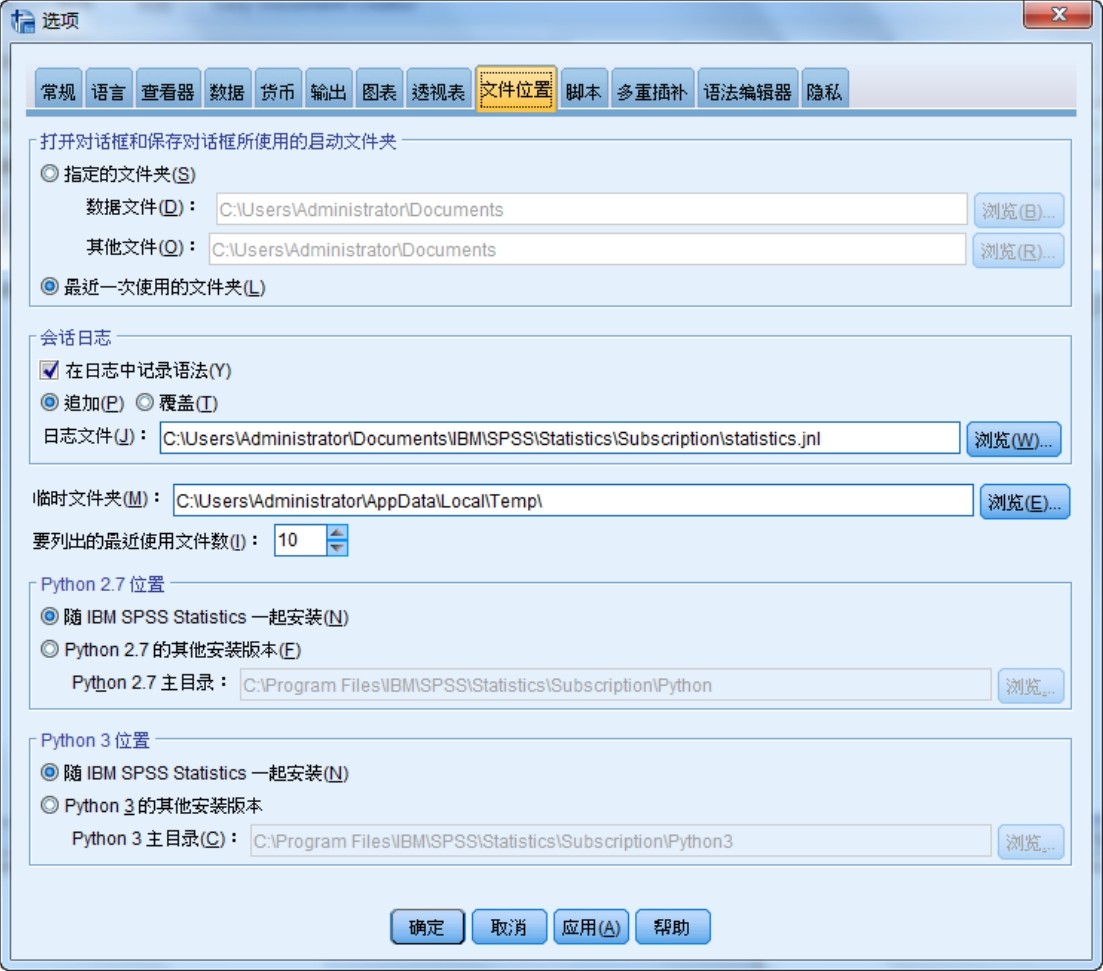This screenshot has height=971, width=1103.
Task: Click 浏览(R) for other files
Action: coord(1018,250)
